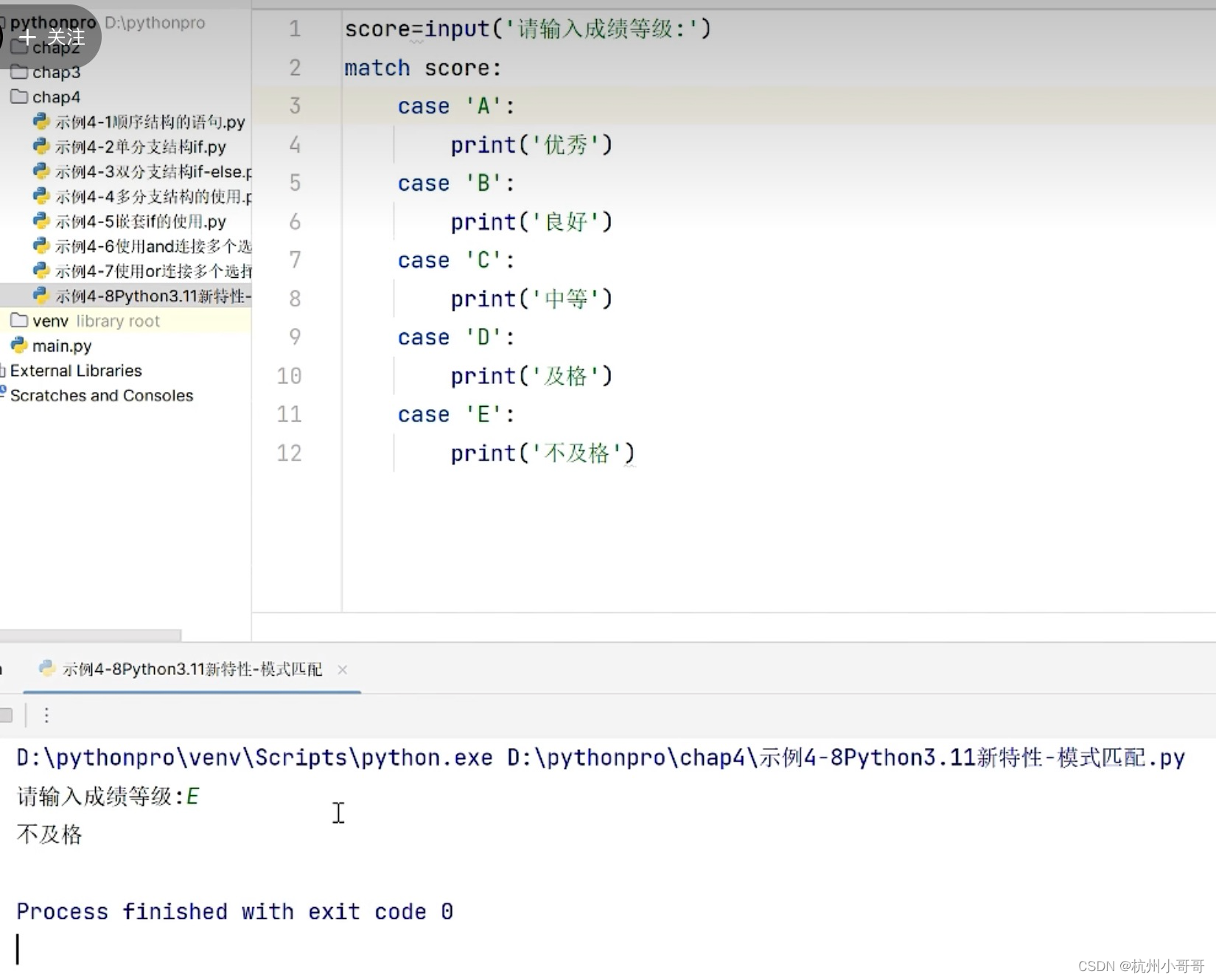Click the Python logo on the run console tab
Screen dimensions: 1216x980
click(x=47, y=669)
